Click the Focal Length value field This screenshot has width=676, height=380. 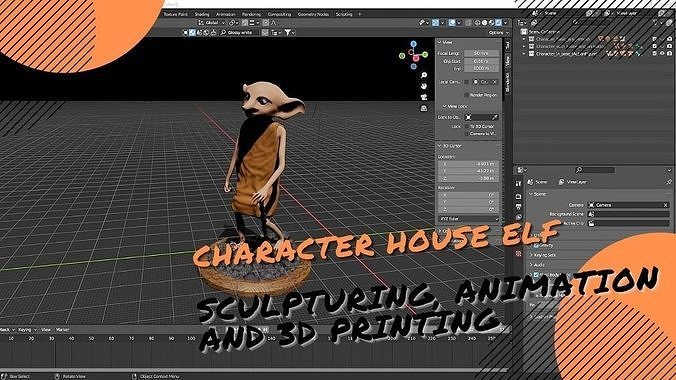[x=482, y=53]
